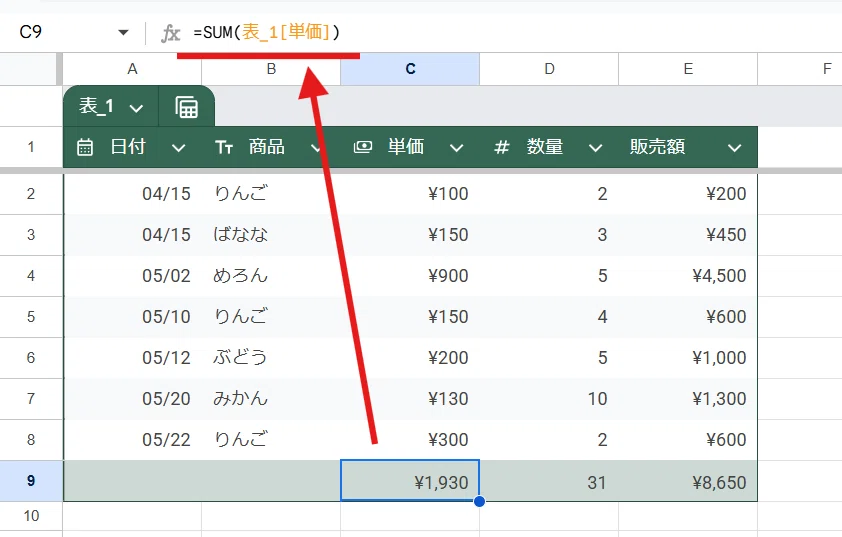Screen dimensions: 842x537
Task: Select the ¥130 unit price cell
Action: pos(410,399)
